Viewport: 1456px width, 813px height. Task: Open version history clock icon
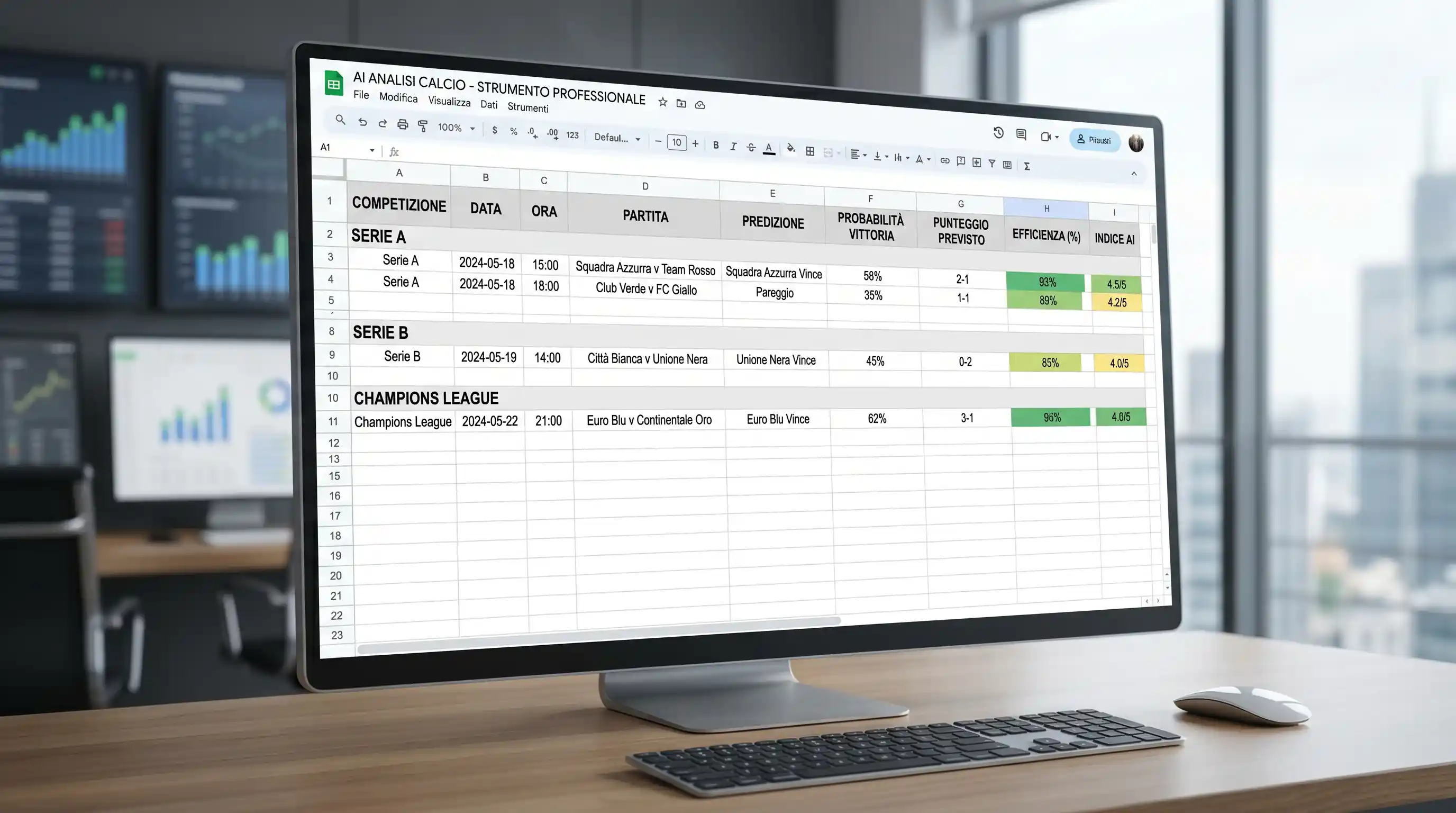998,133
